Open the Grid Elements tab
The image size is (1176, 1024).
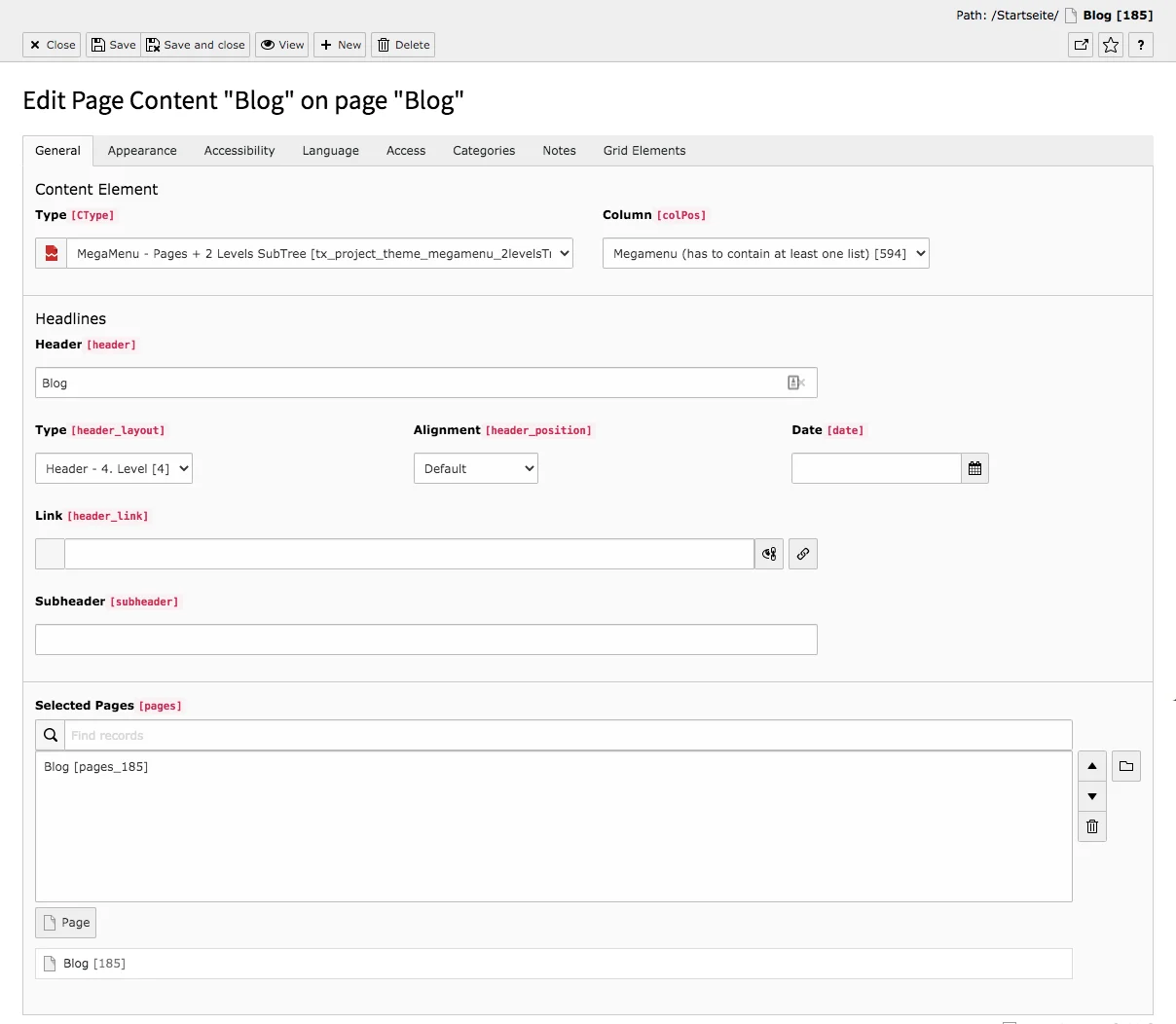tap(643, 151)
